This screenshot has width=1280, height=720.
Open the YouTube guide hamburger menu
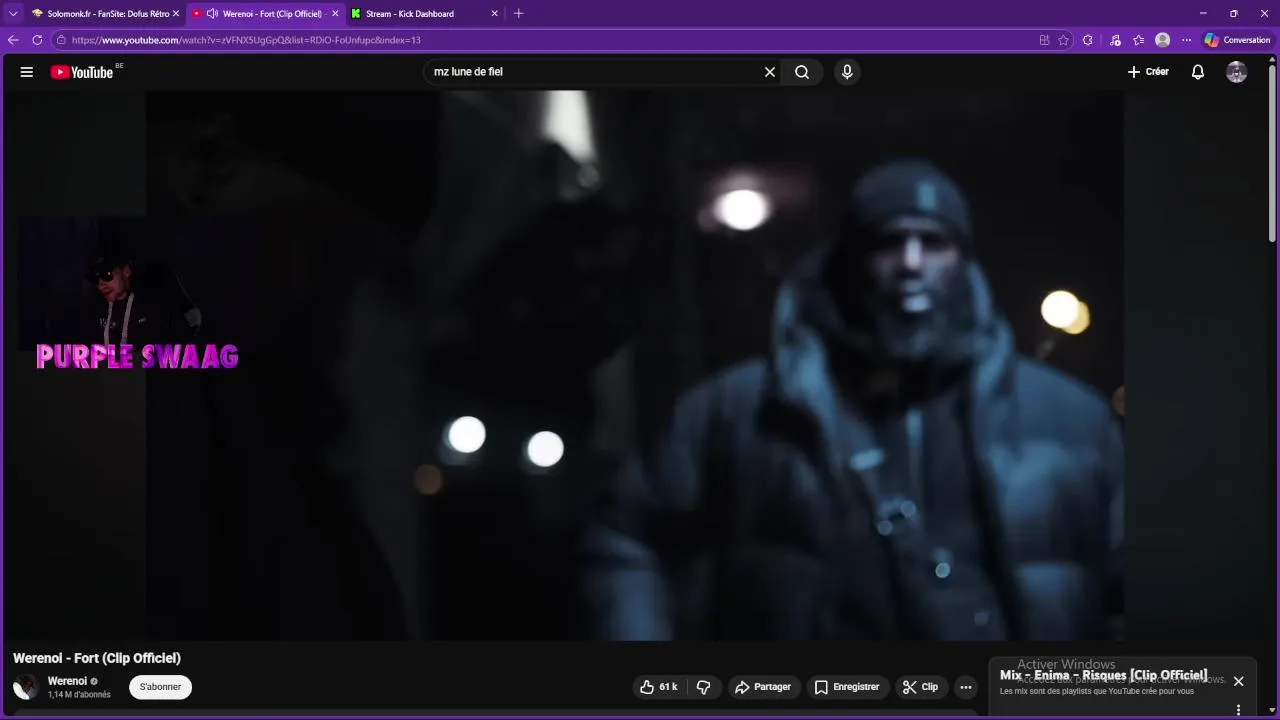(27, 72)
